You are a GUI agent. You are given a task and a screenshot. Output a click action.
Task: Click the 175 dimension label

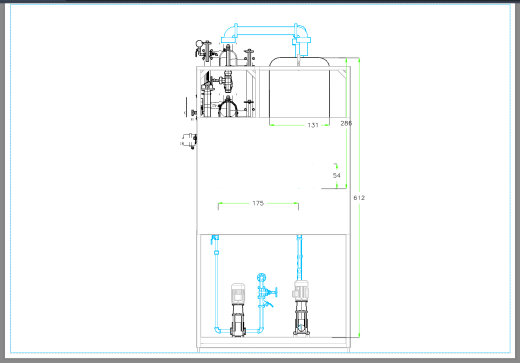click(x=258, y=203)
